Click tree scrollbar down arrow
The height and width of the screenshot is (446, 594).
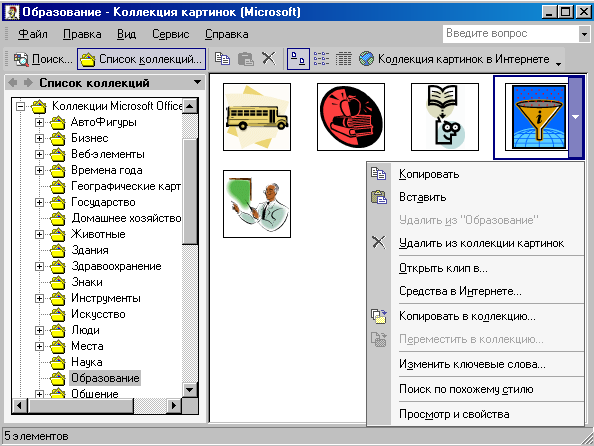[190, 390]
